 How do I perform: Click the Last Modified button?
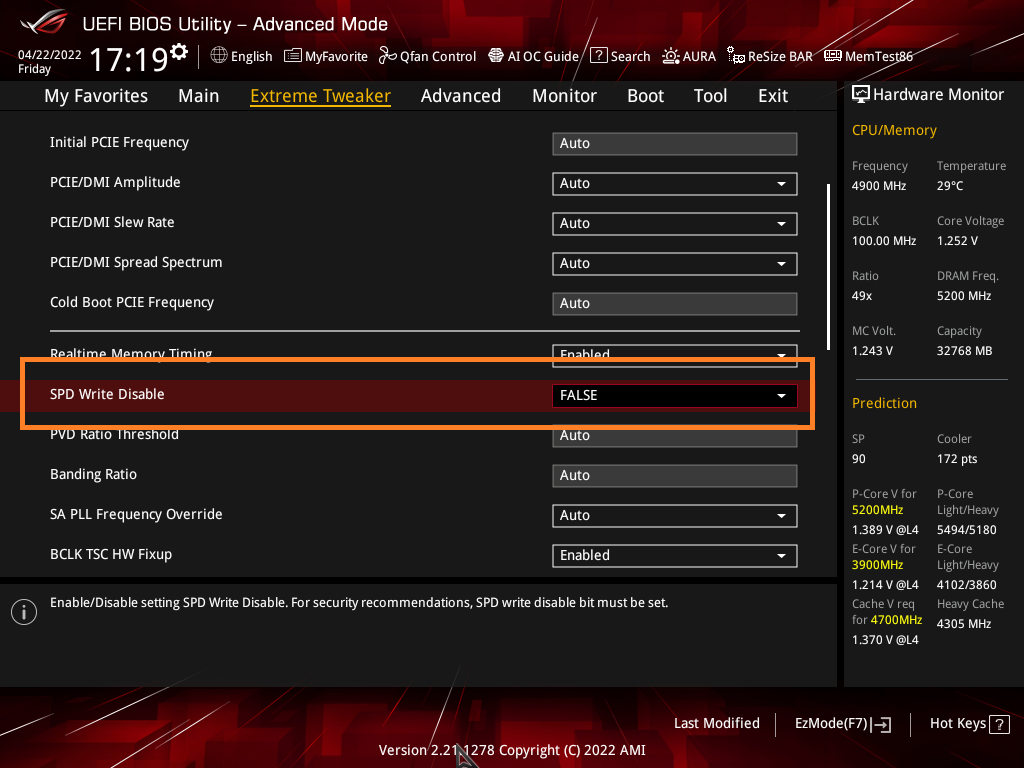716,723
